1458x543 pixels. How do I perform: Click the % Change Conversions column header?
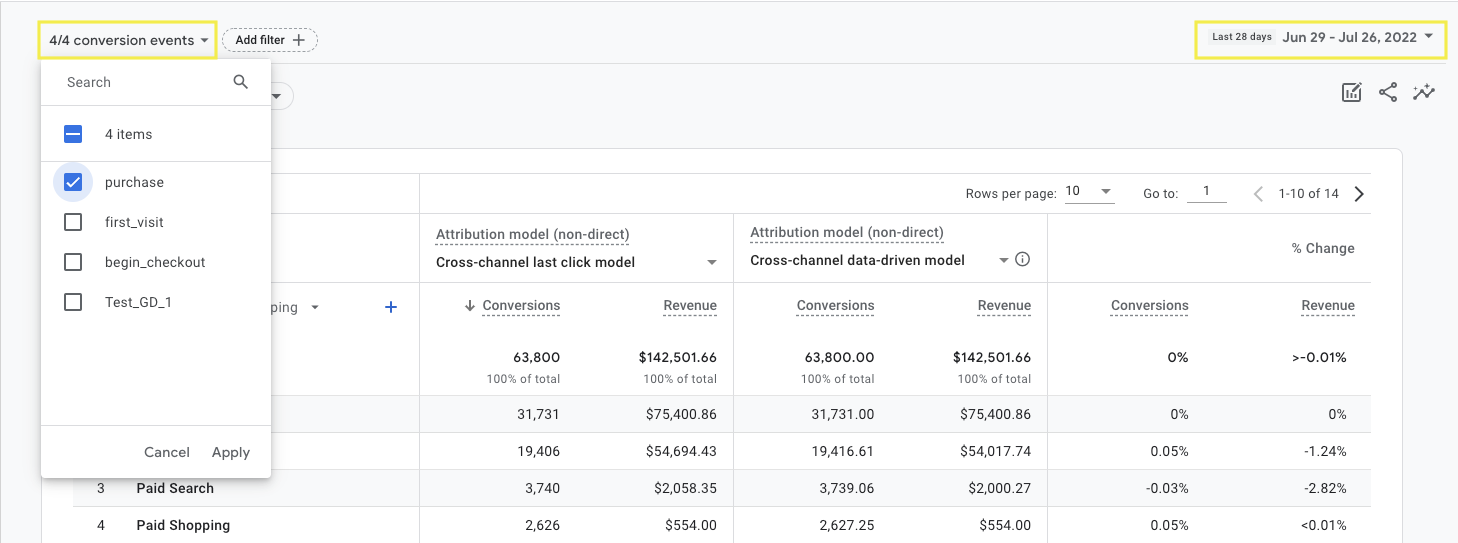[1149, 306]
